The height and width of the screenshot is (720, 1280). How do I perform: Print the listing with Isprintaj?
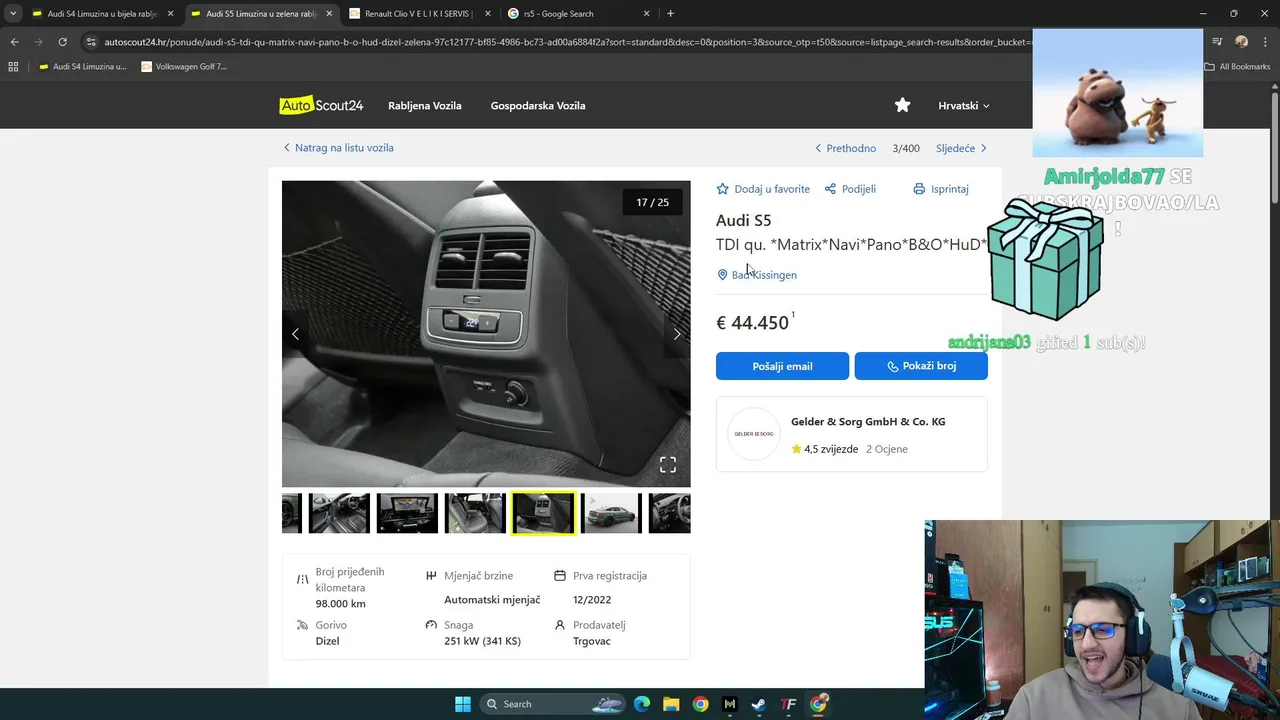pos(941,189)
